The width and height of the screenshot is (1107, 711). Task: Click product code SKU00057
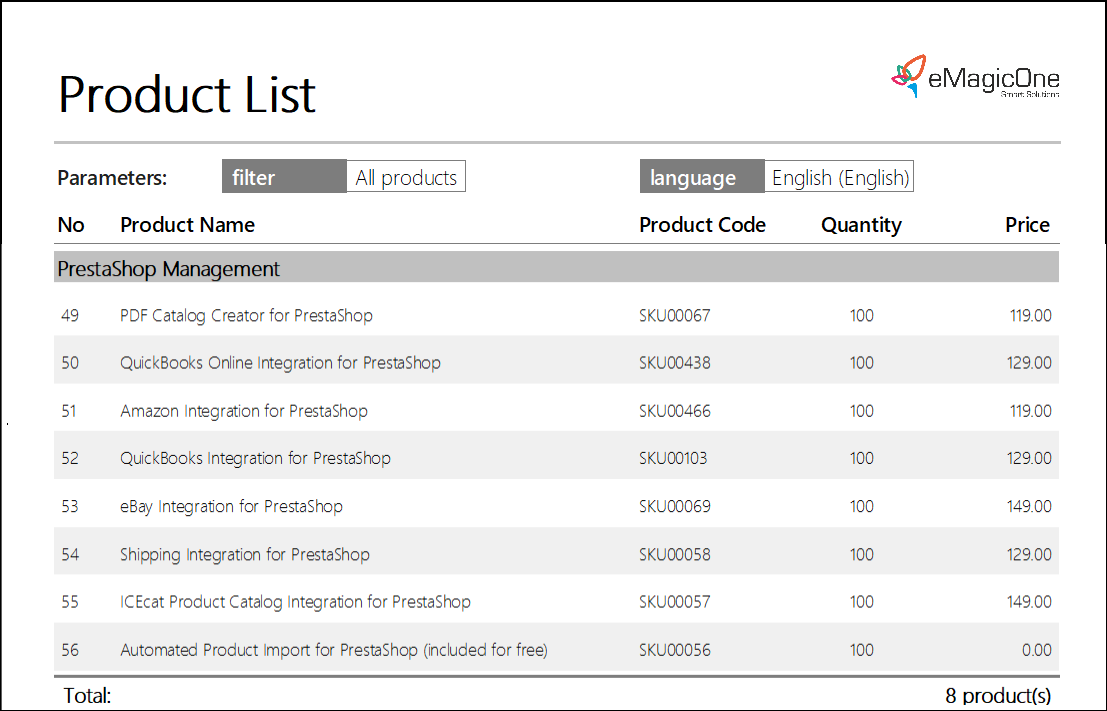coord(675,602)
